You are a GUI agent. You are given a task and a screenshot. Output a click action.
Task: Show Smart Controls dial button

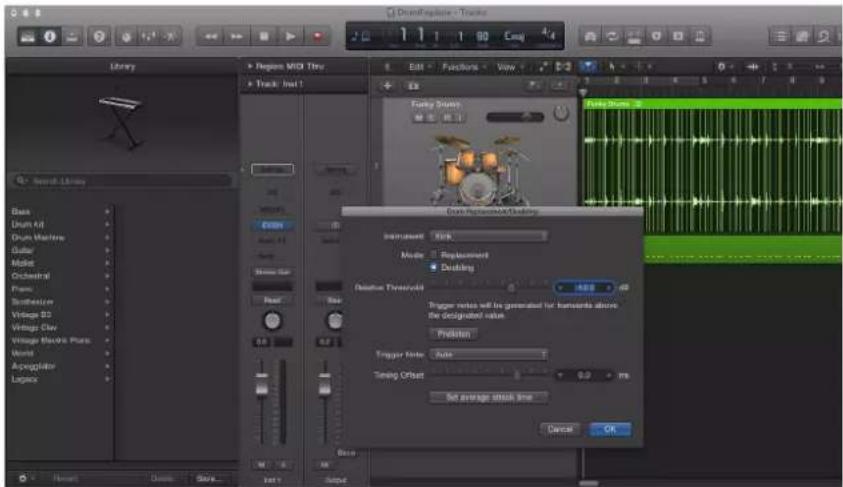[126, 37]
